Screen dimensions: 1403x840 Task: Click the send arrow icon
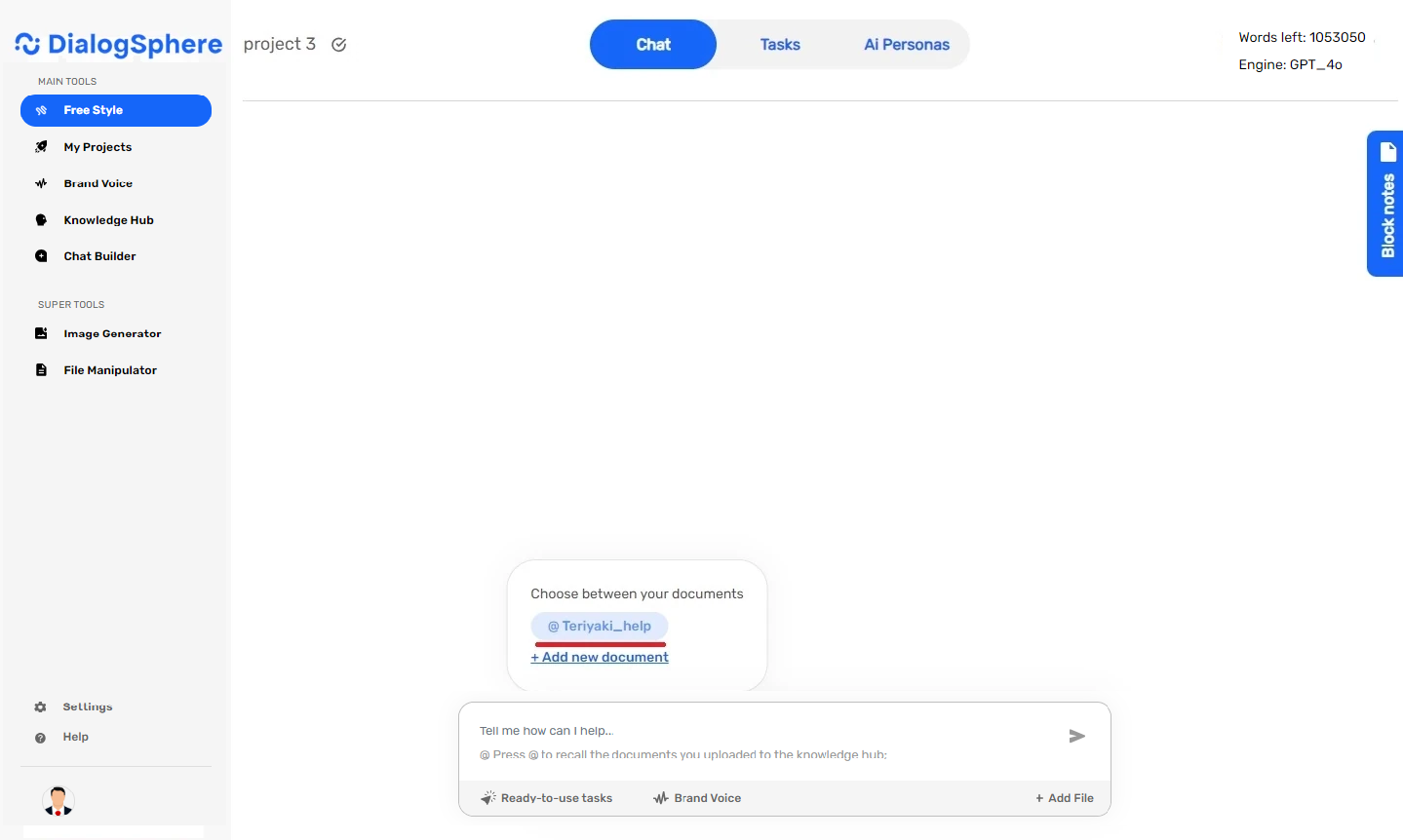click(x=1076, y=736)
